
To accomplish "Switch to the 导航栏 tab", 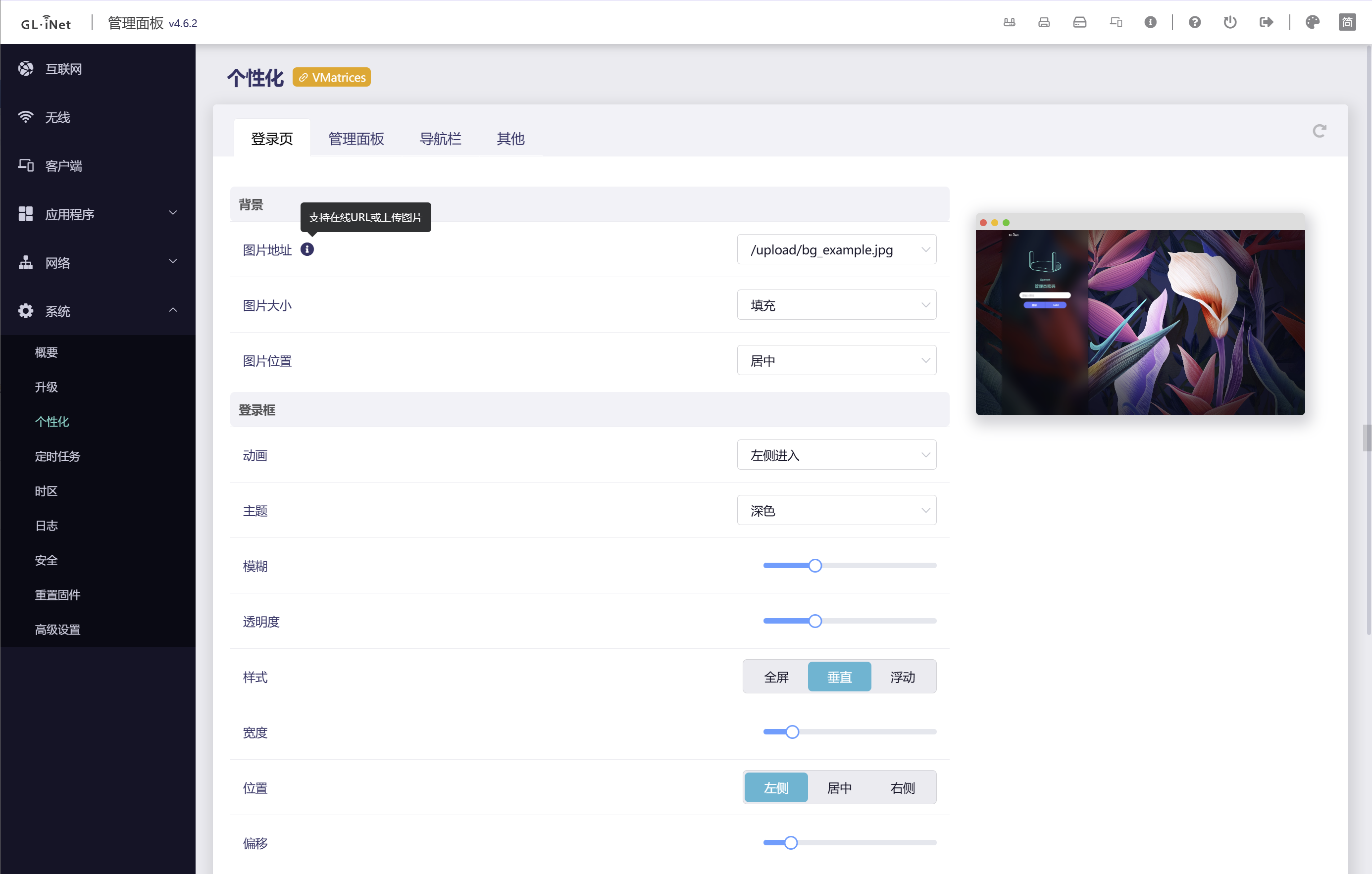I will point(440,139).
